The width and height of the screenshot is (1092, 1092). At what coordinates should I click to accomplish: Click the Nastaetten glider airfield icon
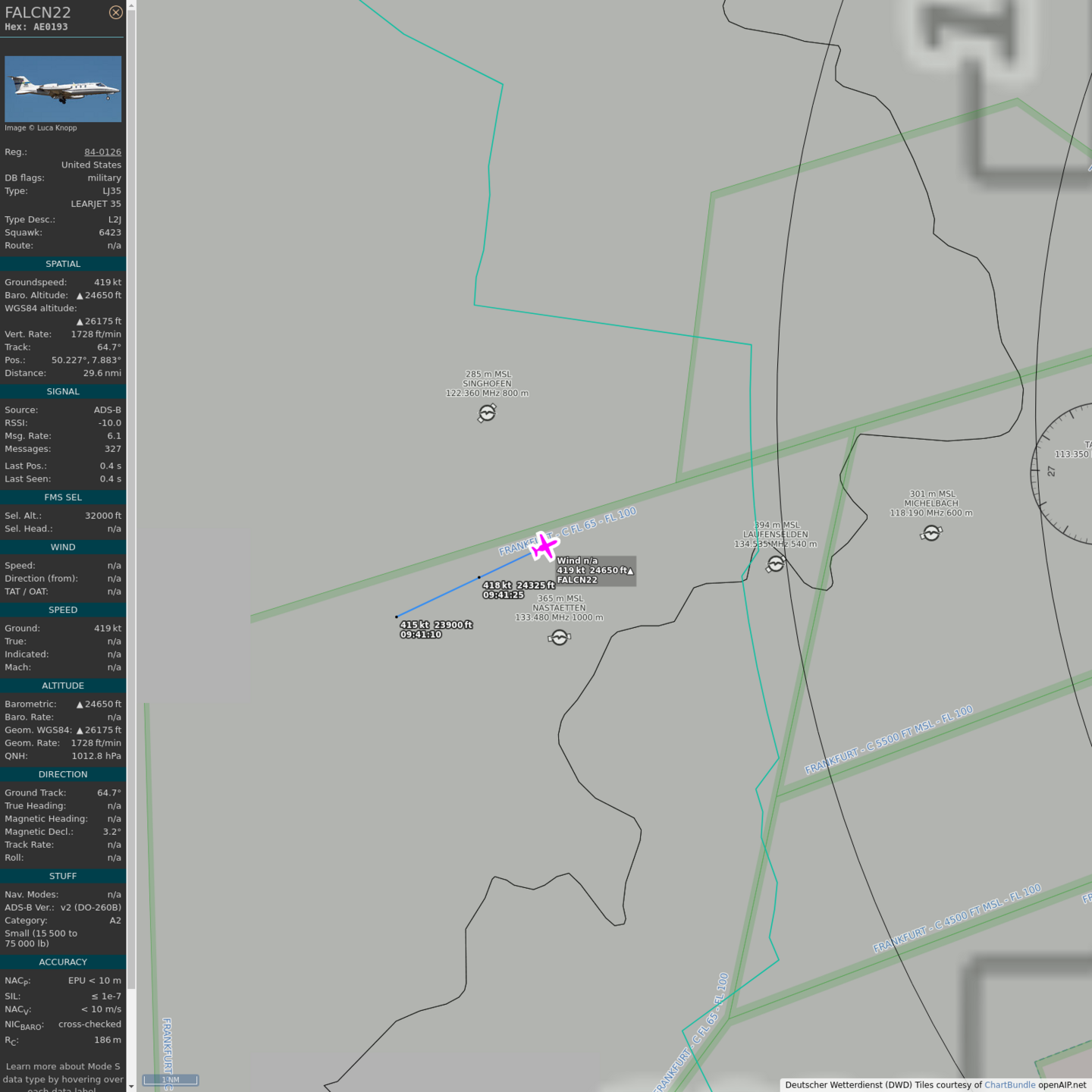click(x=559, y=638)
